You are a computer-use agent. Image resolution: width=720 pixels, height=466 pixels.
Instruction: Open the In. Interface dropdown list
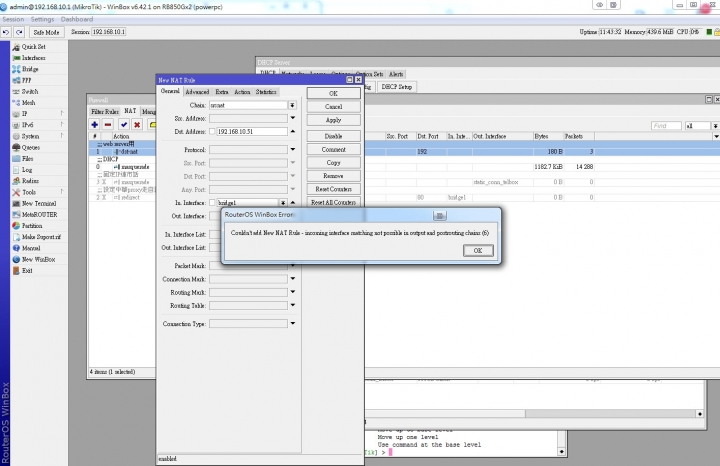[x=283, y=202]
